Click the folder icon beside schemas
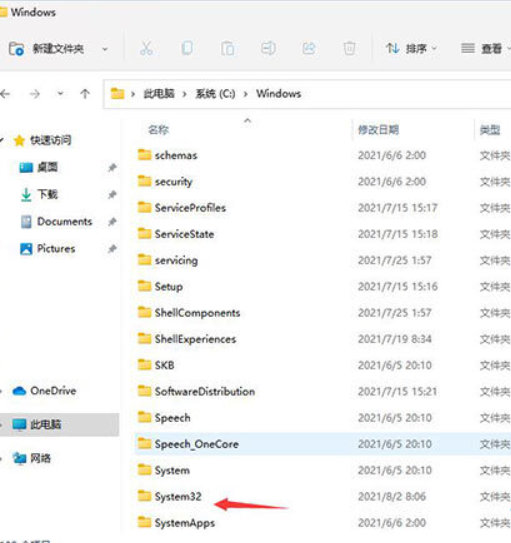This screenshot has width=511, height=543. 144,154
